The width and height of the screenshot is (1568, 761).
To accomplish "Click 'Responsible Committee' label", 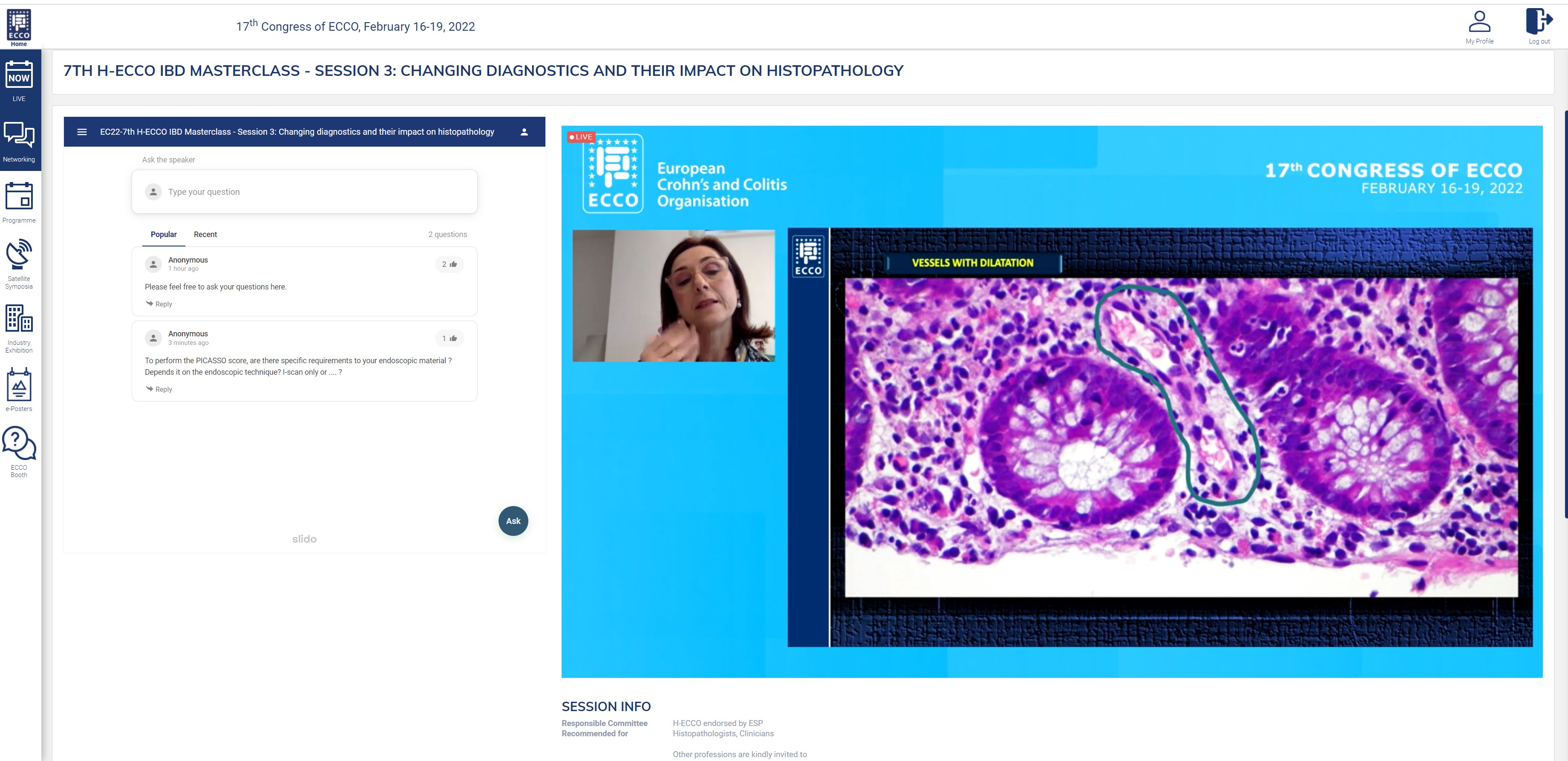I will [x=605, y=723].
